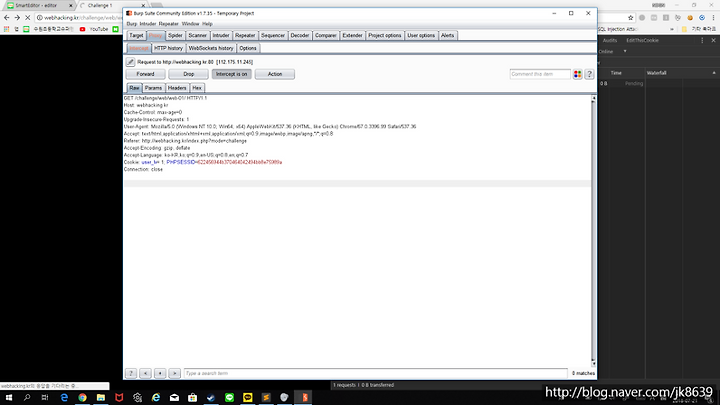Switch to the Target tab

(x=136, y=35)
